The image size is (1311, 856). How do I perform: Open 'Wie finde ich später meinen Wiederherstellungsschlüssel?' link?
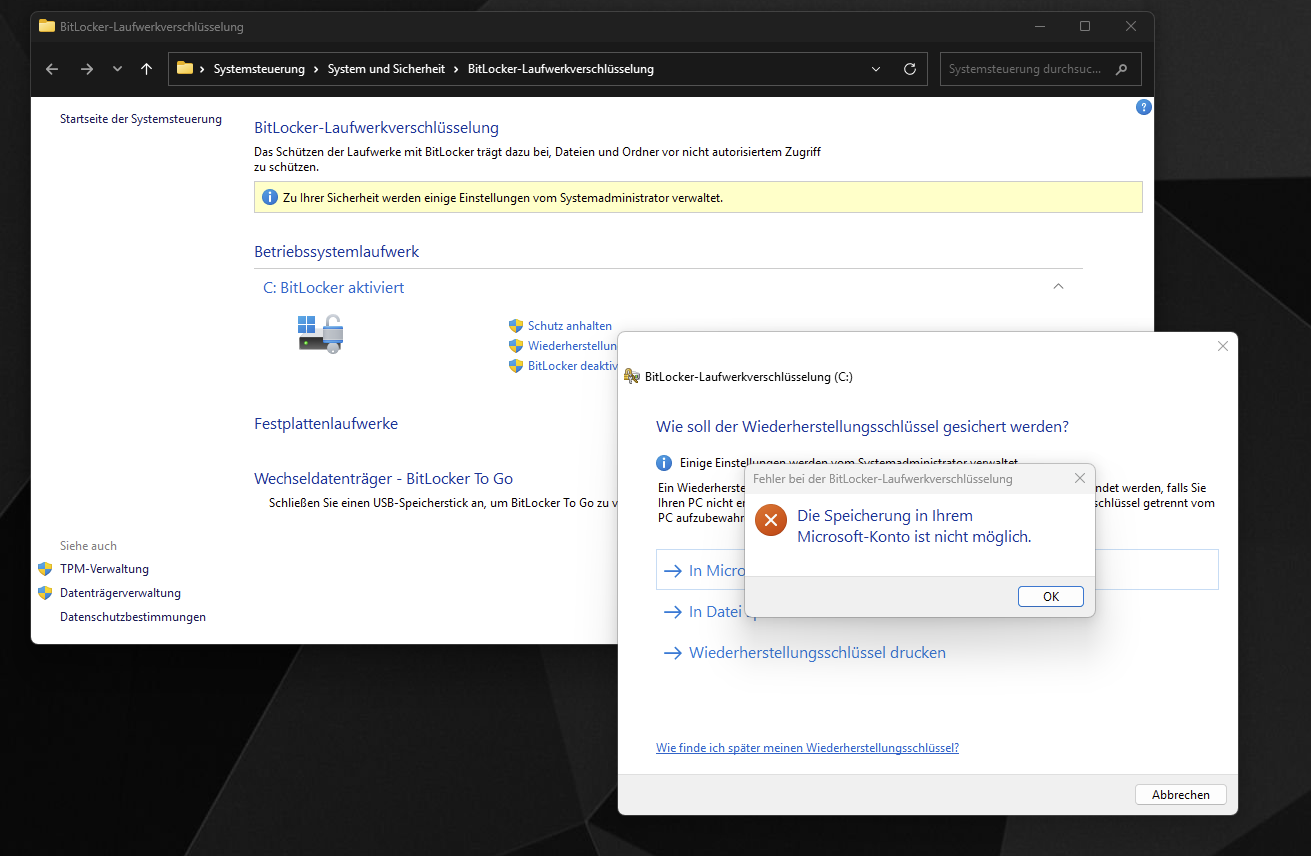807,748
